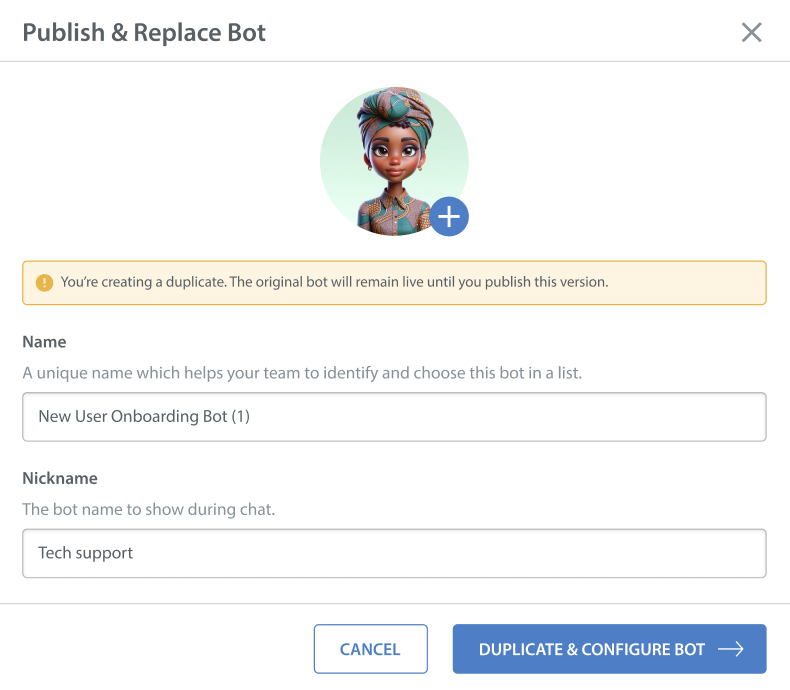The height and width of the screenshot is (690, 790).
Task: Click the "Publish & Replace Bot" title
Action: point(144,32)
